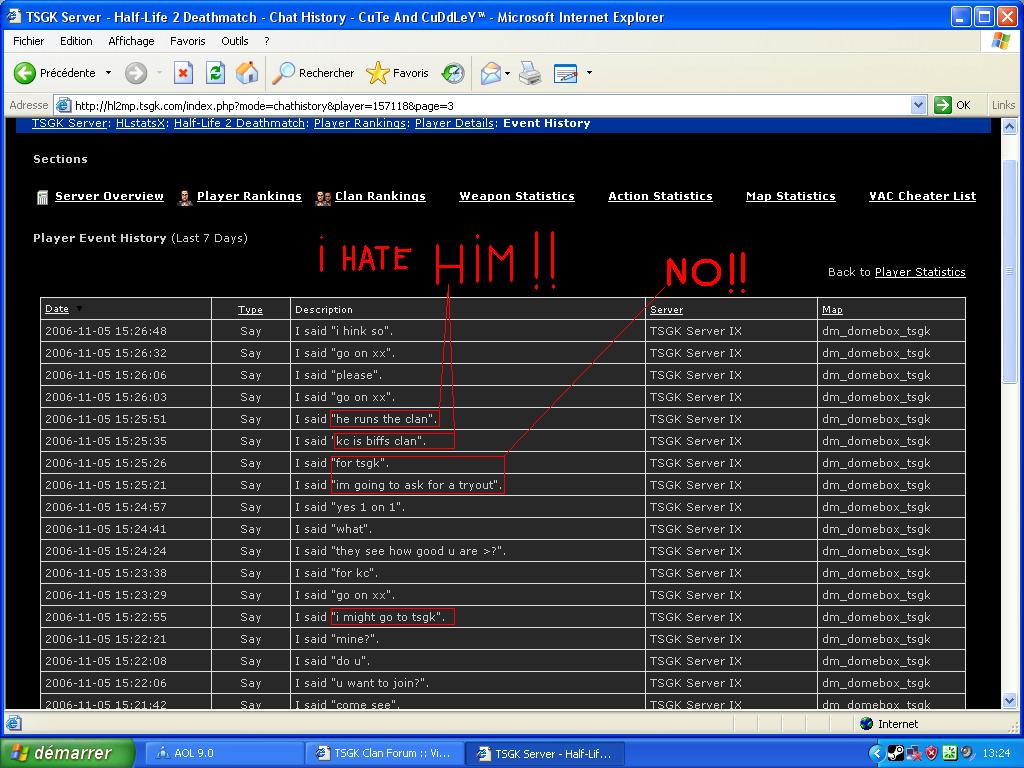Screen dimensions: 1024x768
Task: Click the Server column header
Action: [x=667, y=309]
